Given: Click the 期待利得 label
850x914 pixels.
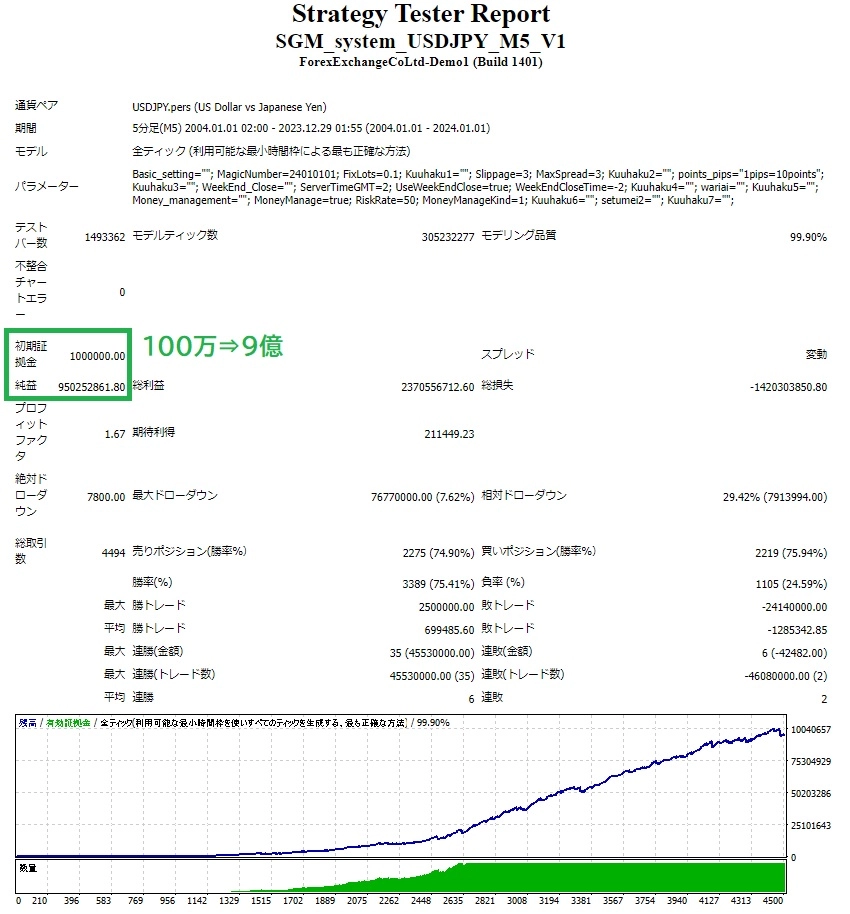Looking at the screenshot, I should point(153,432).
